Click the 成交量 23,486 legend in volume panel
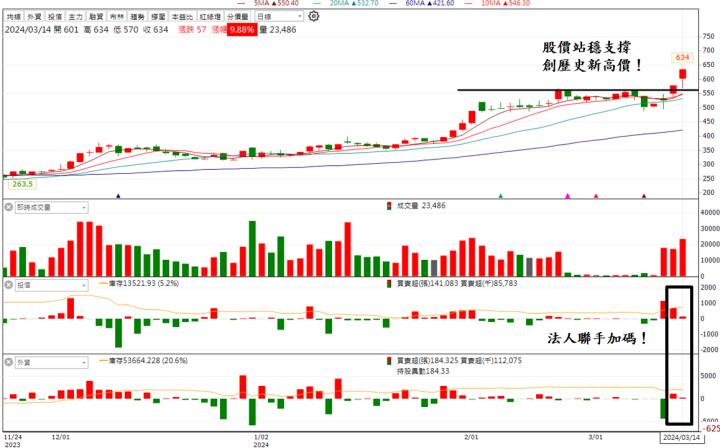Screen dimensions: 720x448 click(416, 206)
